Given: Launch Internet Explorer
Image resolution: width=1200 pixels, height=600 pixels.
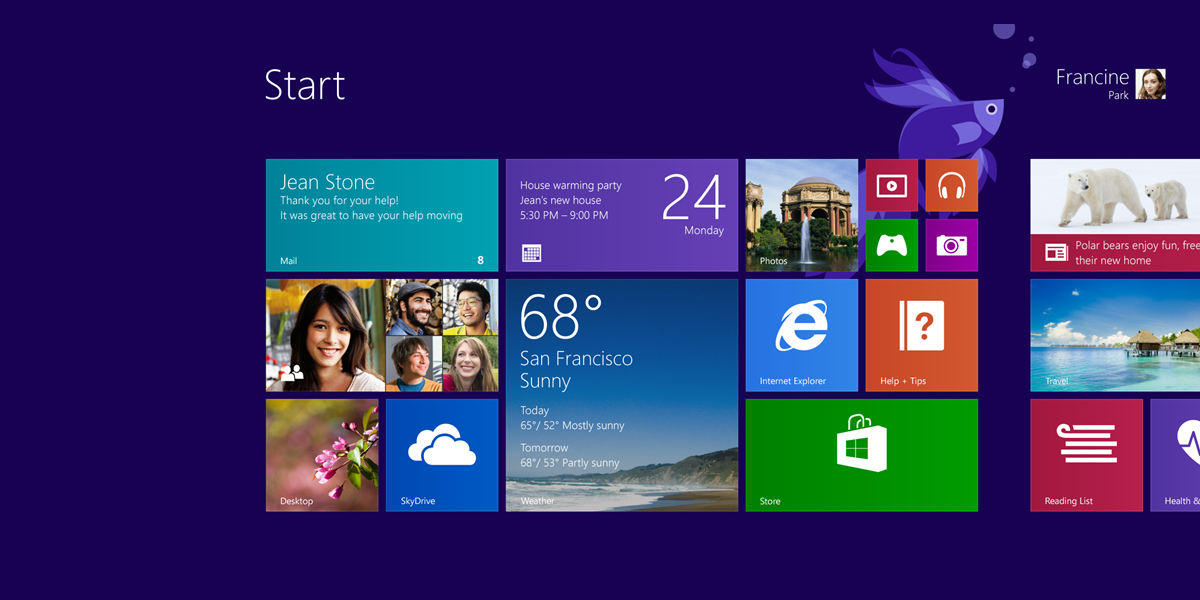Looking at the screenshot, I should click(802, 335).
